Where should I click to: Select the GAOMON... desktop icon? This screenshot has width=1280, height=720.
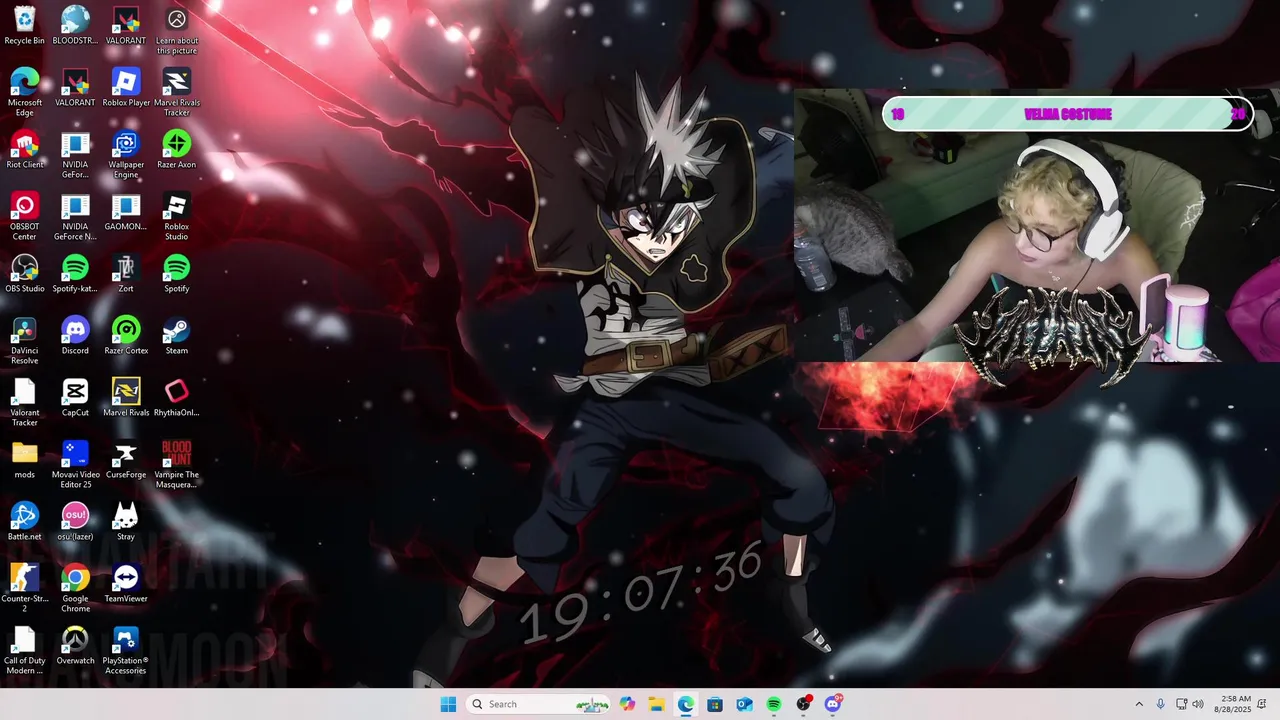126,212
